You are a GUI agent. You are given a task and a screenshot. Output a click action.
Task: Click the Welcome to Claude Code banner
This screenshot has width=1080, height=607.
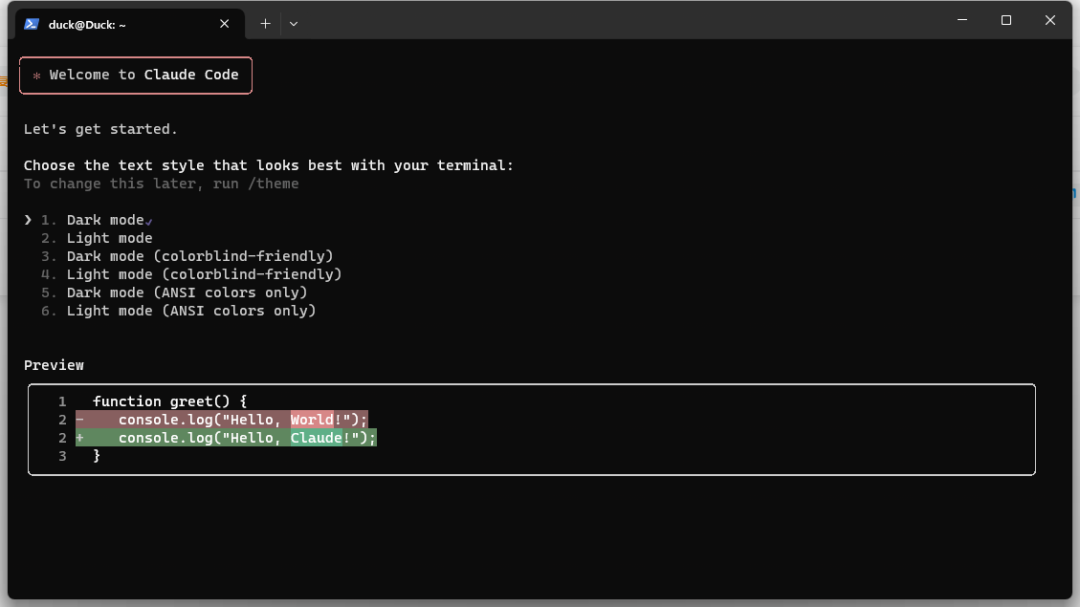coord(136,75)
